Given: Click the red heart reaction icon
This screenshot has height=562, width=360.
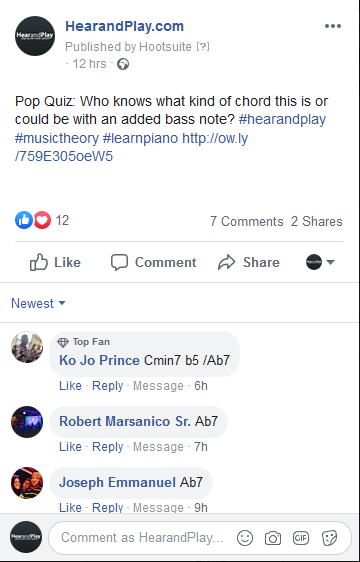Looking at the screenshot, I should point(42,220).
